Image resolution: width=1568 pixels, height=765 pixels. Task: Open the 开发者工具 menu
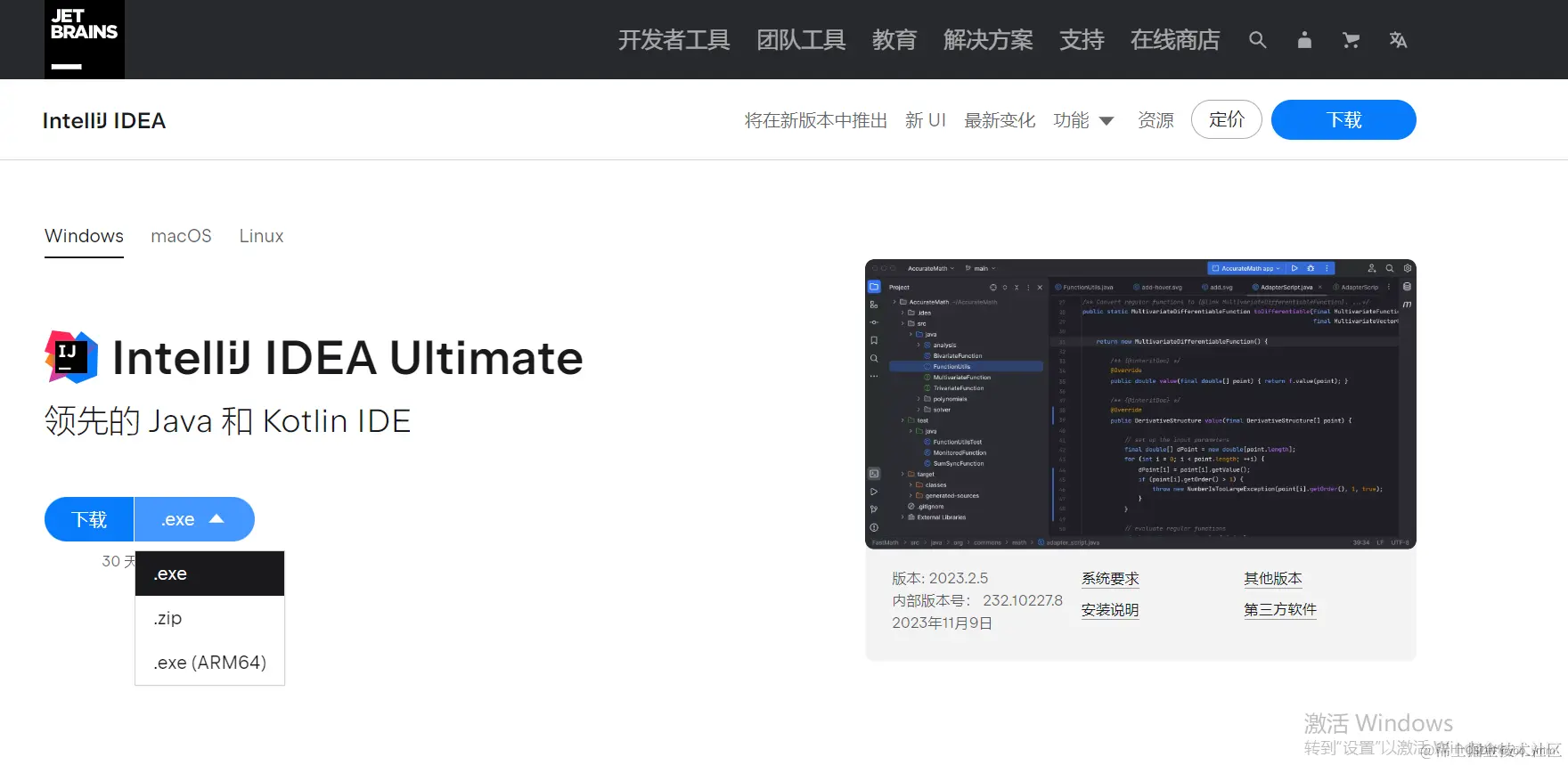point(674,40)
